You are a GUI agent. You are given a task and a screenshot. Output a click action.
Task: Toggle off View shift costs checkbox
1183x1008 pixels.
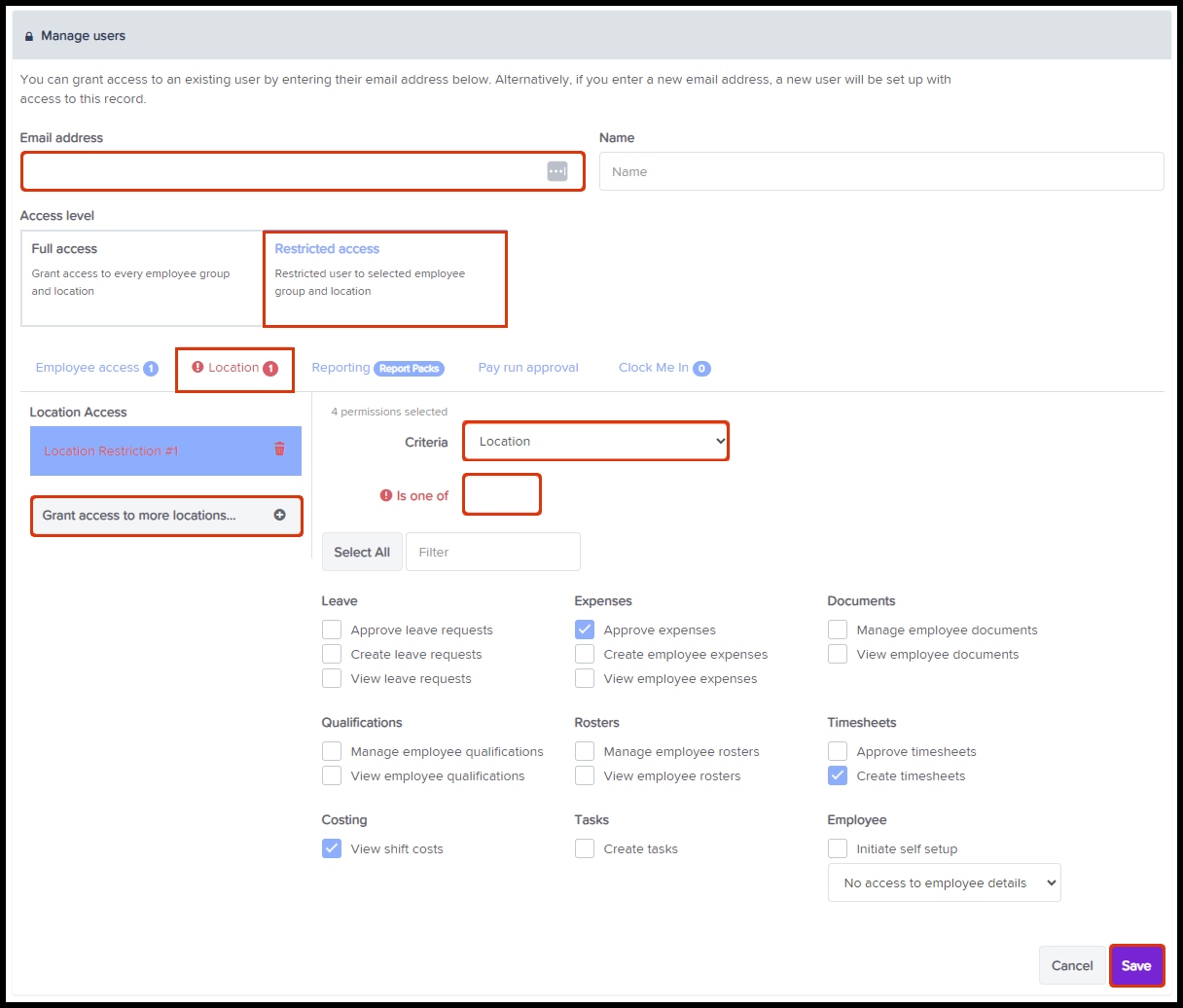pyautogui.click(x=332, y=848)
